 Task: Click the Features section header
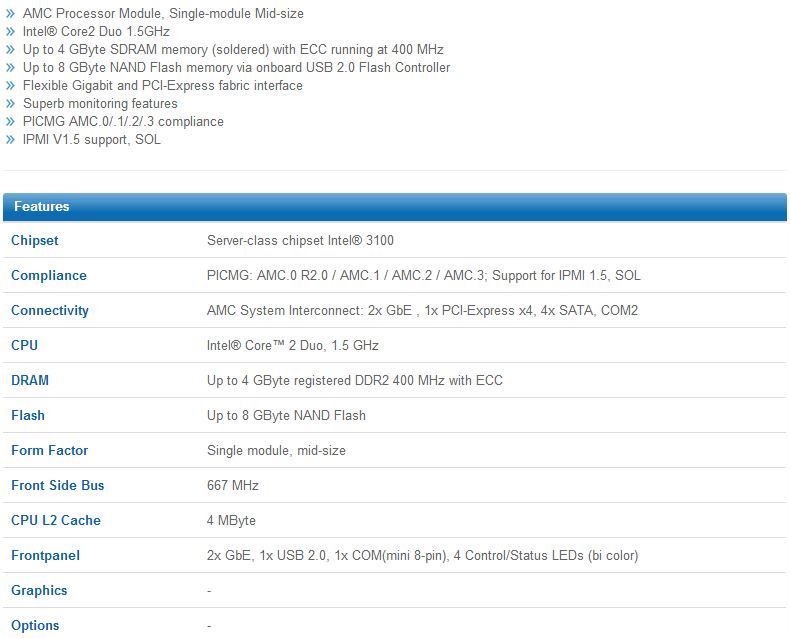[x=394, y=207]
